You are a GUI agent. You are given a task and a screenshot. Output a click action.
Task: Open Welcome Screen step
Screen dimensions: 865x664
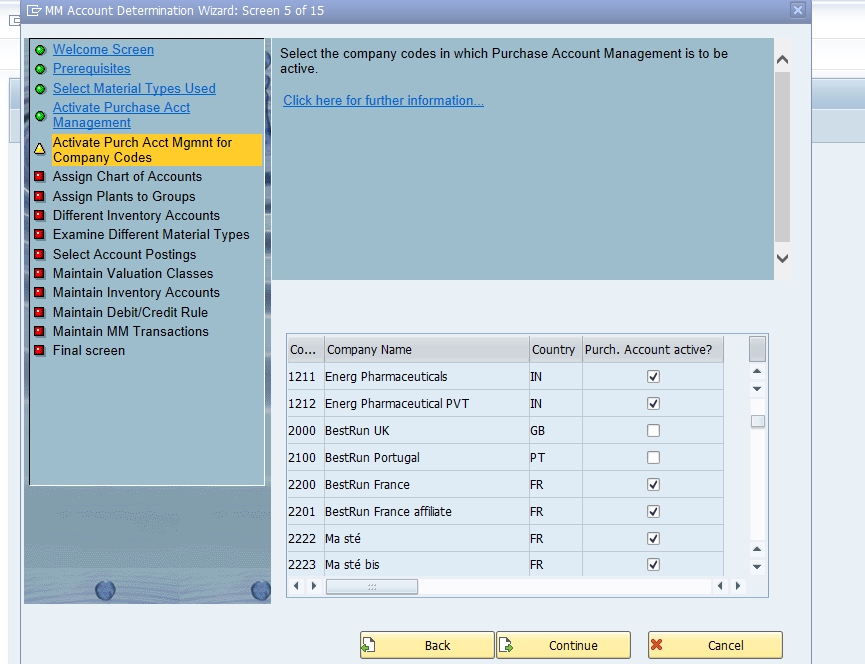click(x=103, y=50)
